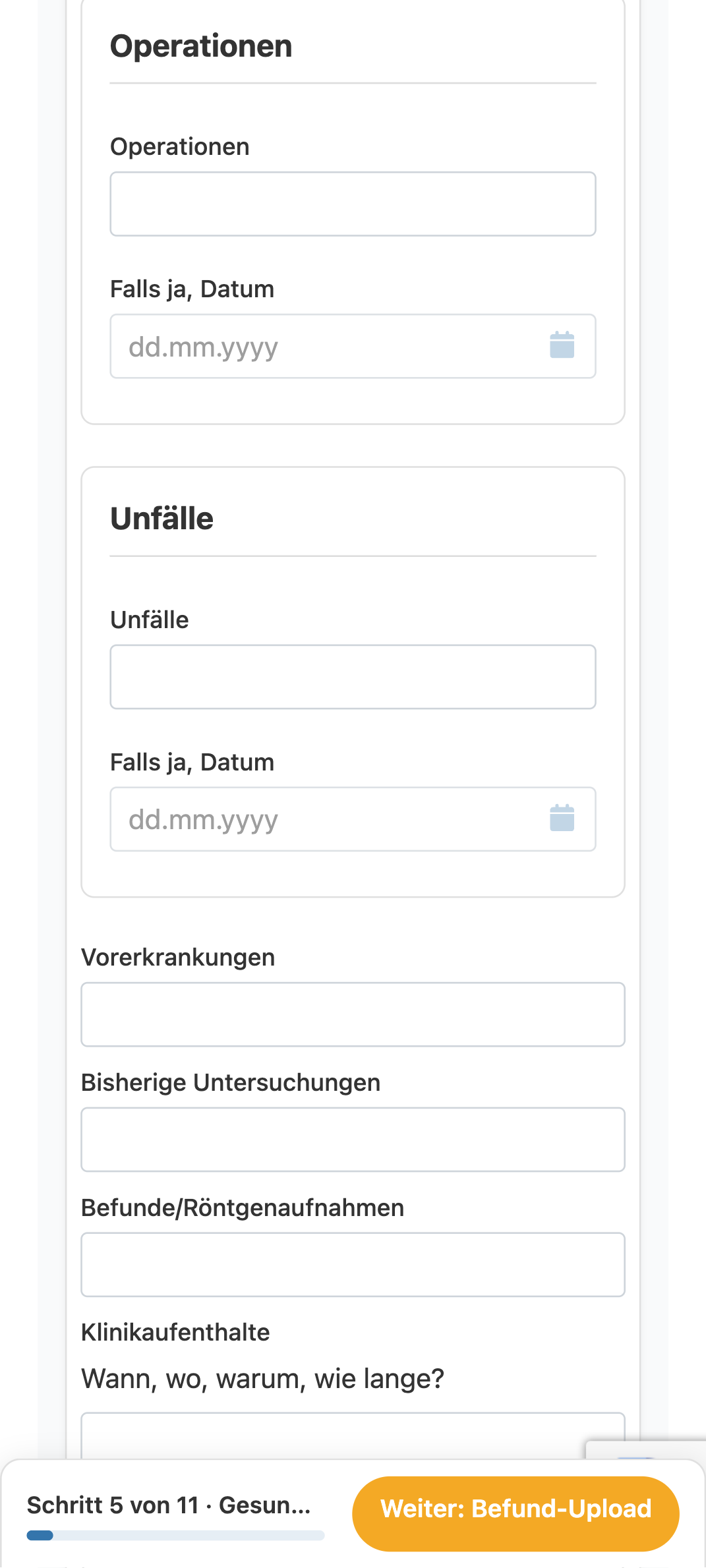
Task: Select the Befunde/Röntgenaufnahmen input field
Action: (x=353, y=1265)
